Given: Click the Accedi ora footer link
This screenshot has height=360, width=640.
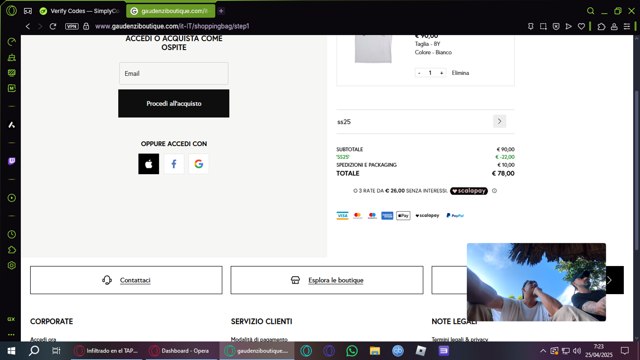Looking at the screenshot, I should [43, 339].
